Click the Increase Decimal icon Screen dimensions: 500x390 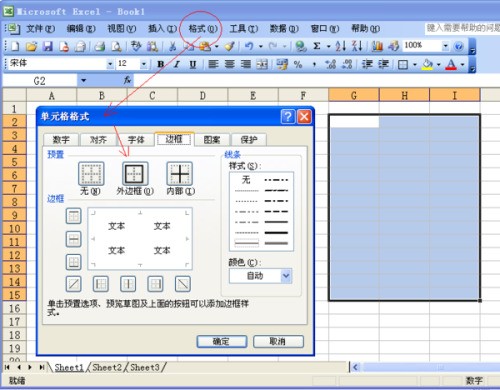pyautogui.click(x=331, y=64)
